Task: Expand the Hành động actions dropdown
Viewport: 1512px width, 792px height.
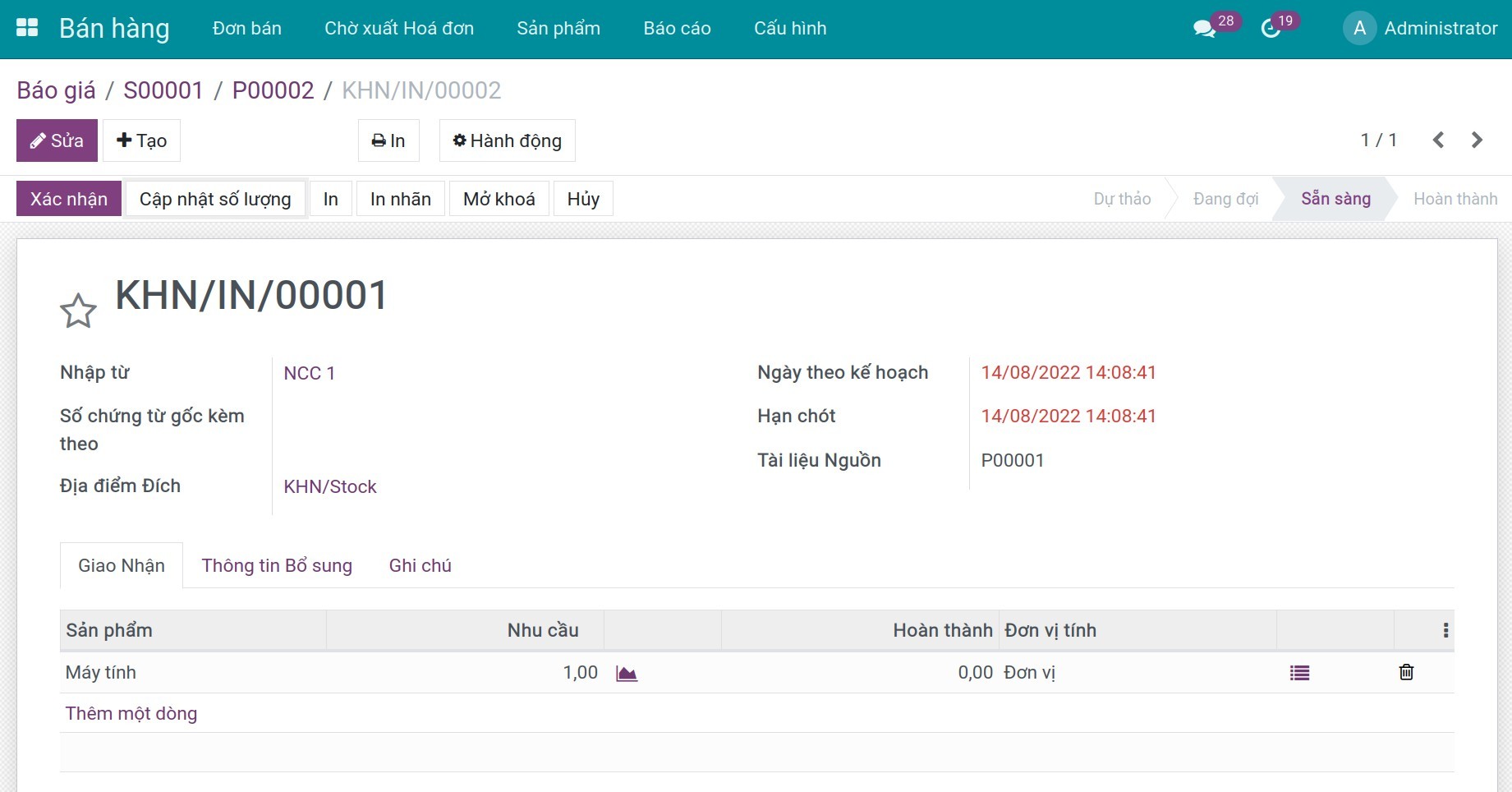Action: pos(507,140)
